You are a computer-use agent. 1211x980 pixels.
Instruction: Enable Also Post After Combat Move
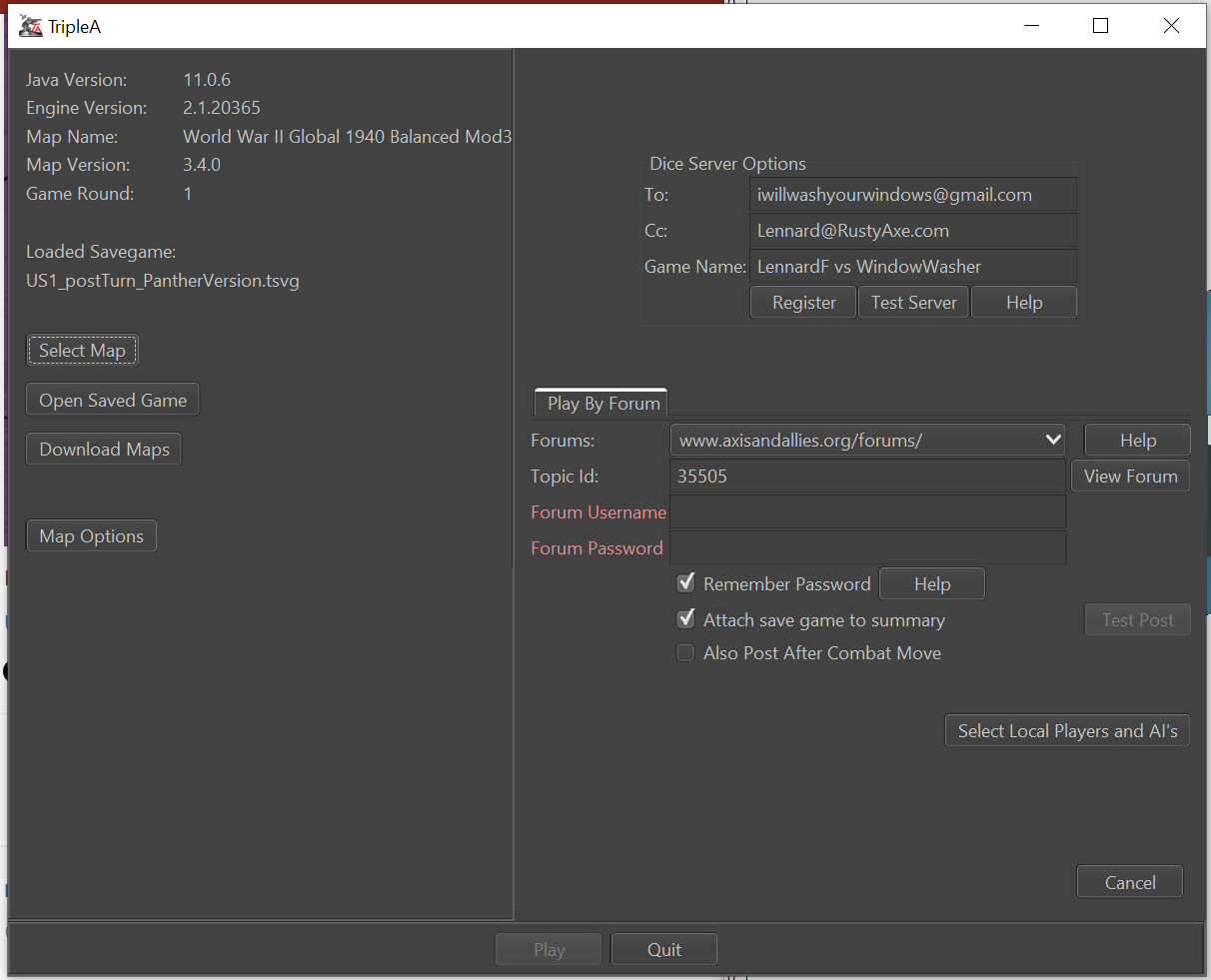(x=686, y=653)
